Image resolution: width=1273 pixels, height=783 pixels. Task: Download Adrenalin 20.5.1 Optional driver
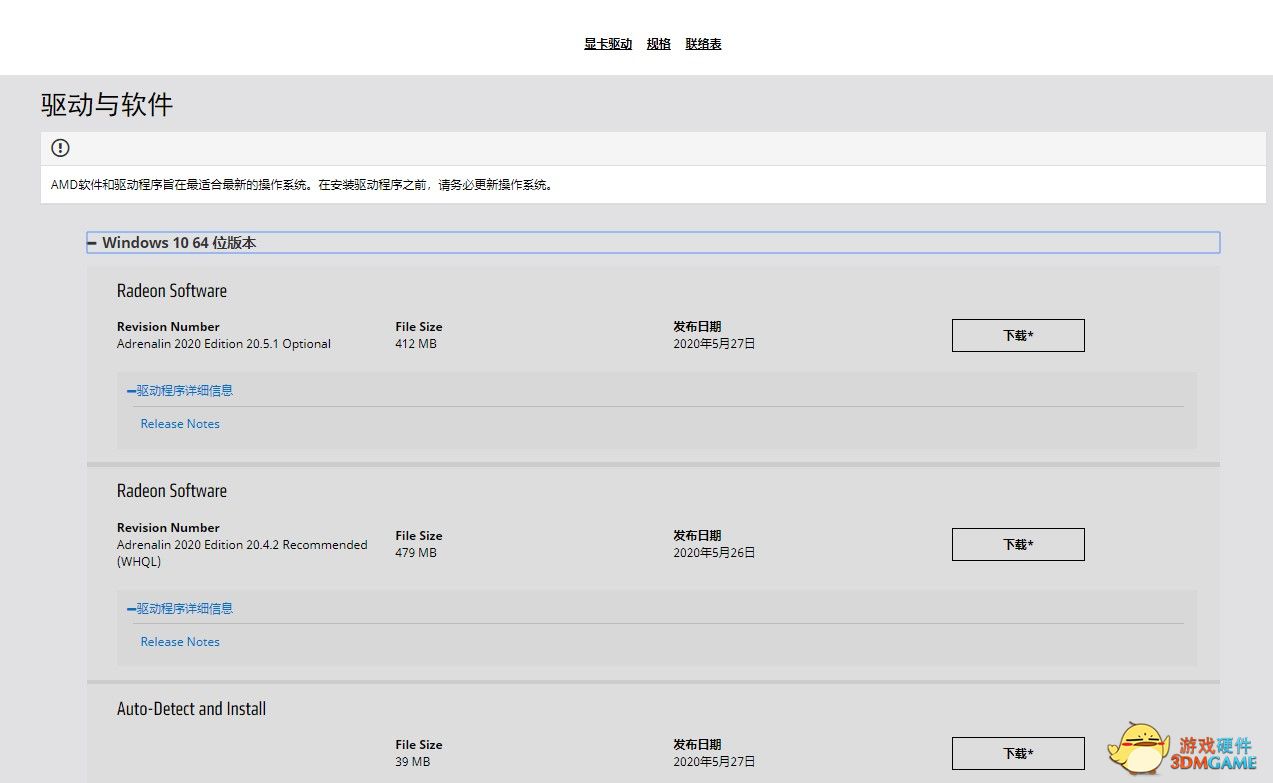coord(1018,336)
